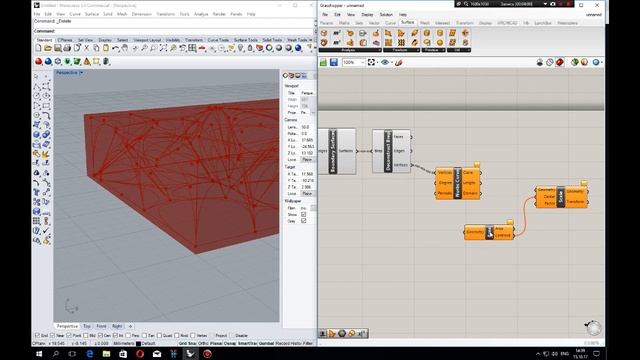Click the four-viewport layout icon in Rhino toolbar

pos(192,48)
